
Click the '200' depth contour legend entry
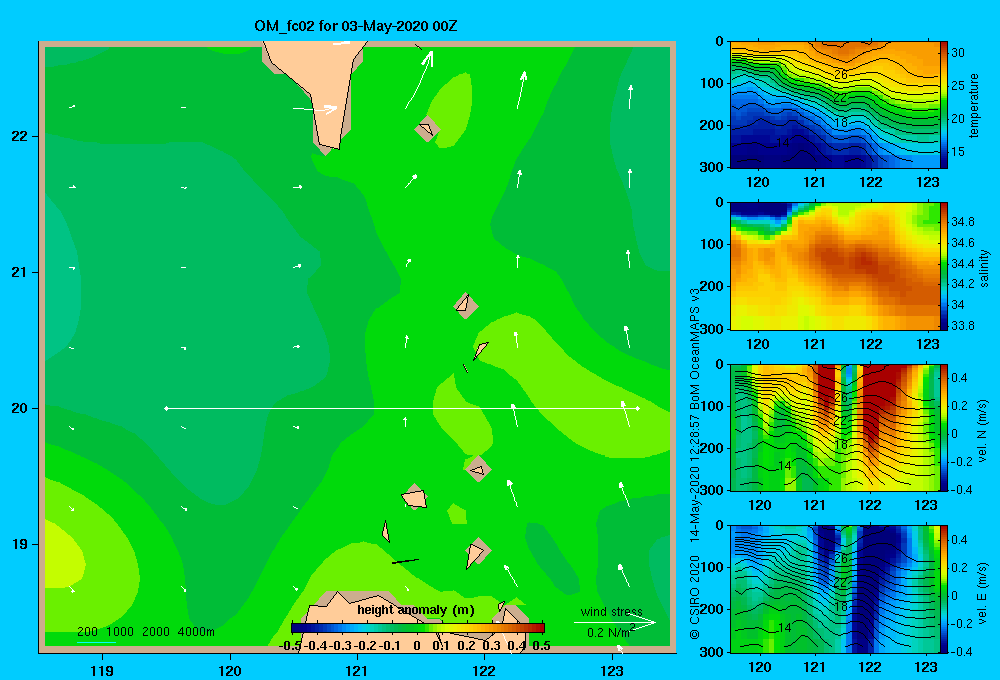[x=87, y=632]
